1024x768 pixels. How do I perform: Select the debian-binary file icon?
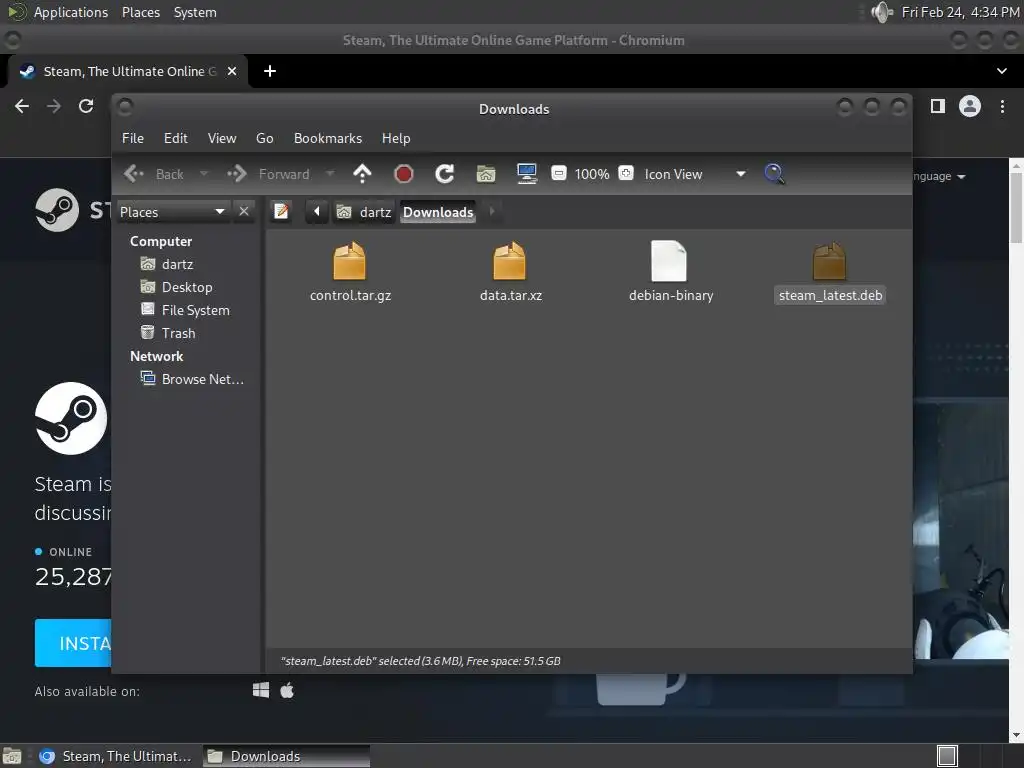pyautogui.click(x=669, y=261)
